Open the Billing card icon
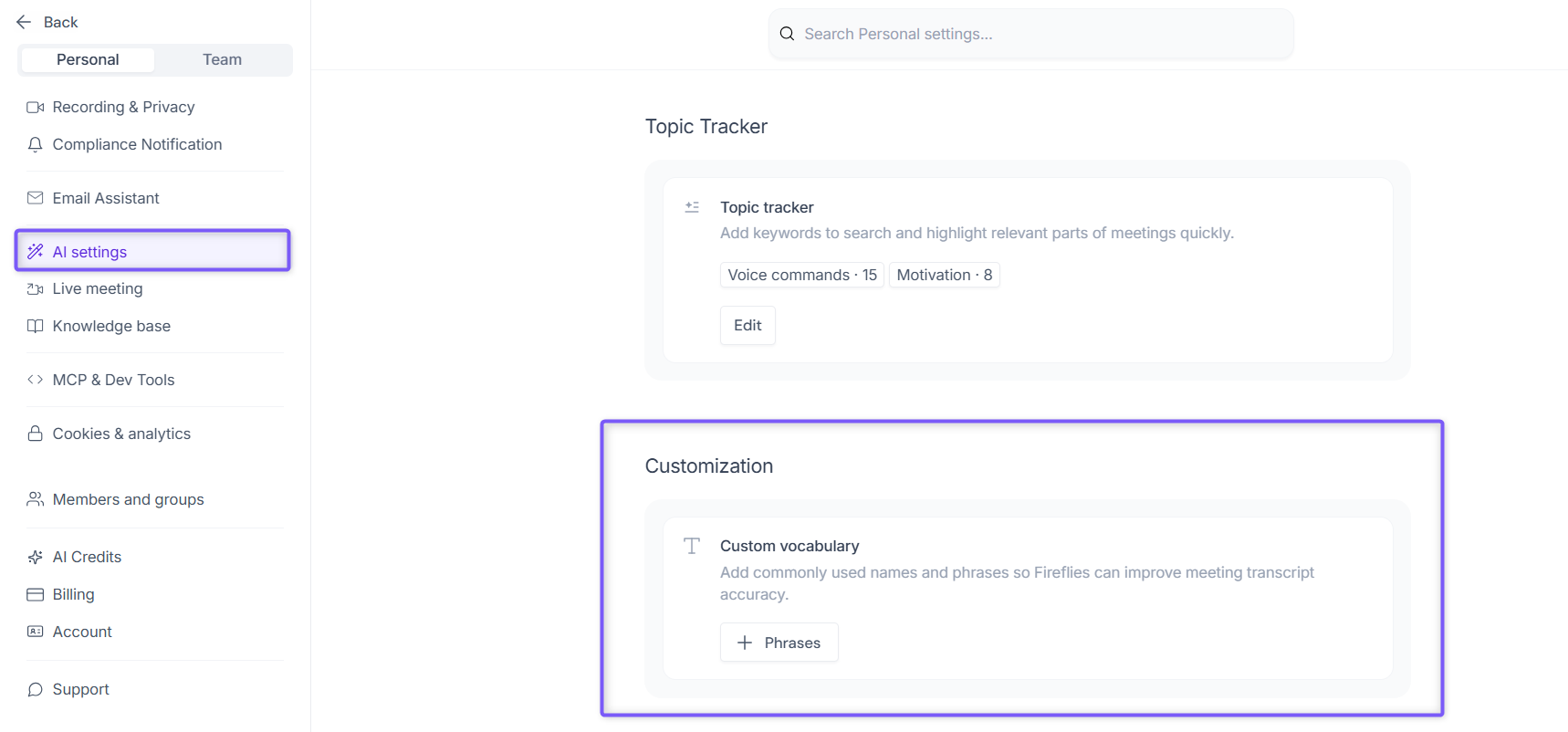 (36, 594)
